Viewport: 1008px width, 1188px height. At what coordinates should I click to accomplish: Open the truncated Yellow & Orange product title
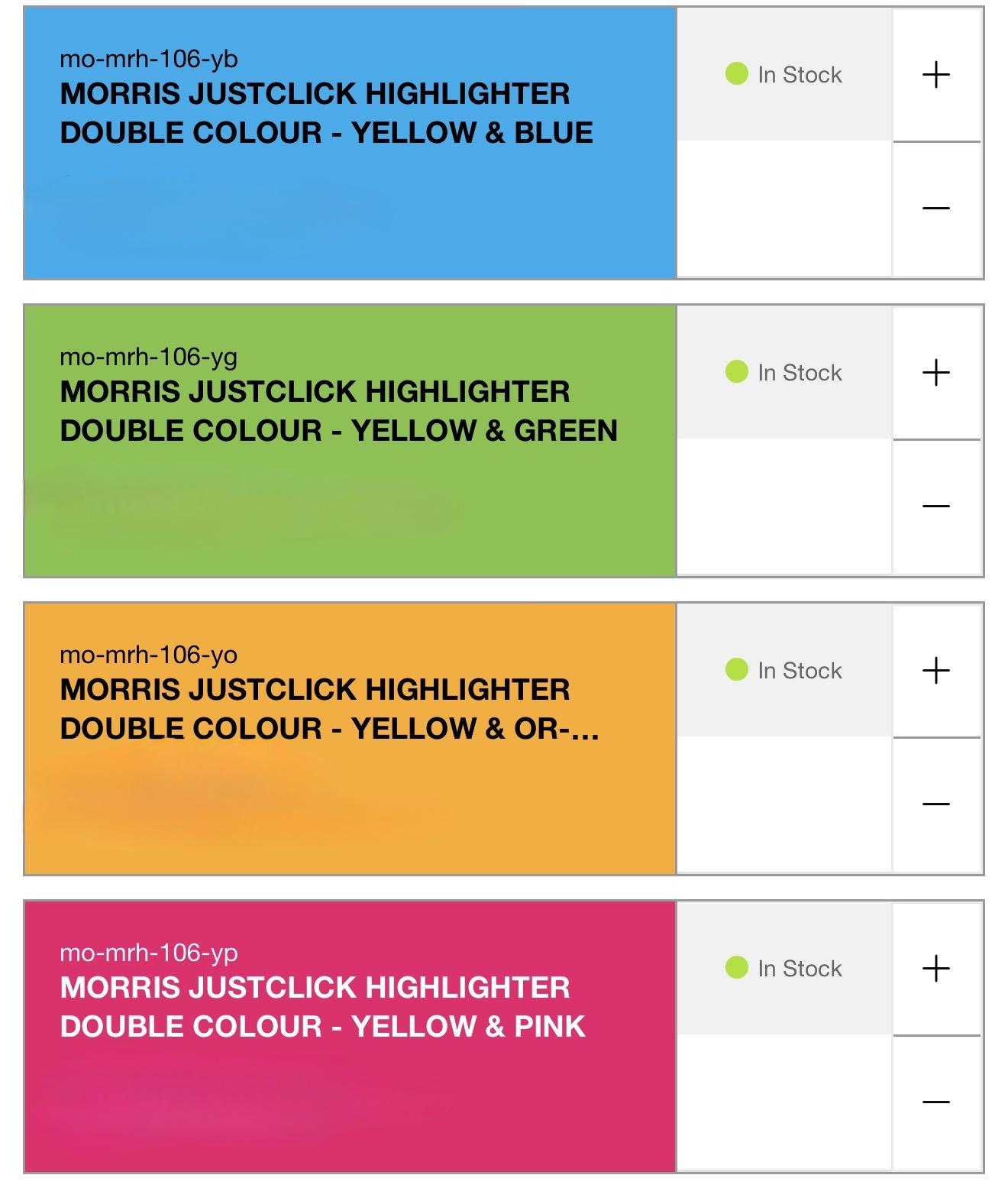click(x=329, y=709)
